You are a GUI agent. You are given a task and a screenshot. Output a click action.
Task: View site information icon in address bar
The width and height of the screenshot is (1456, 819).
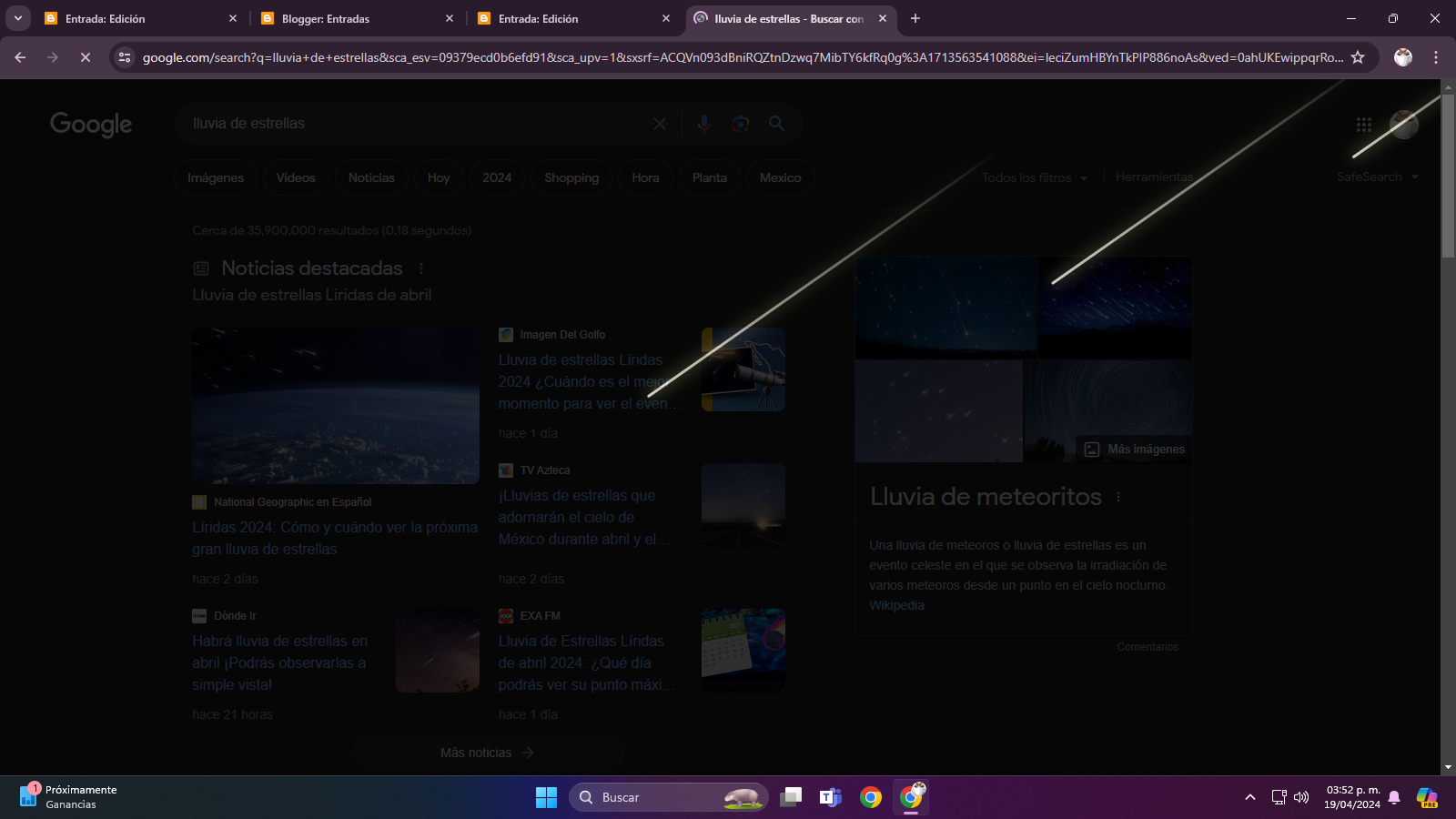click(125, 57)
